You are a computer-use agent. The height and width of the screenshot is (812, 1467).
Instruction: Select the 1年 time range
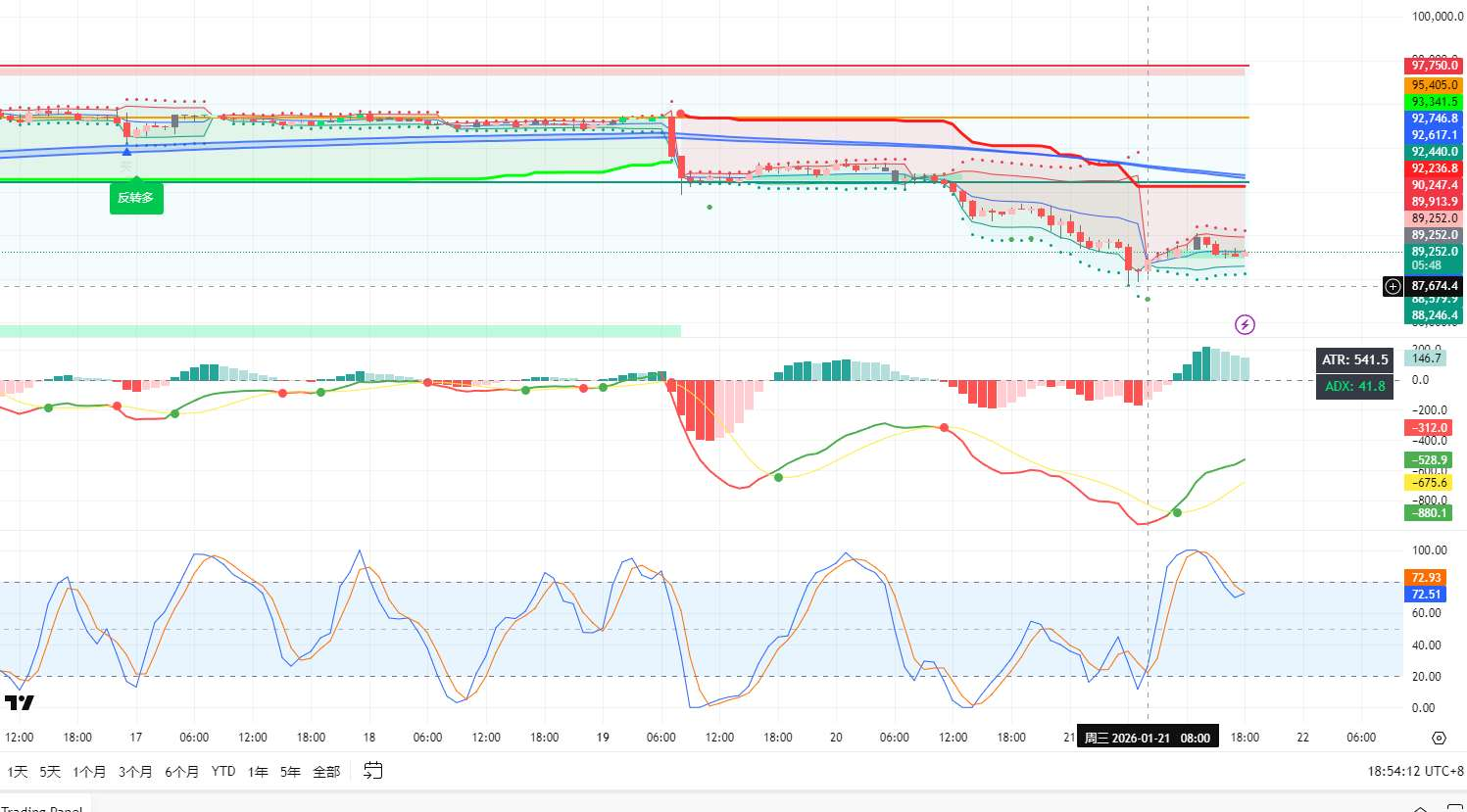pos(258,772)
